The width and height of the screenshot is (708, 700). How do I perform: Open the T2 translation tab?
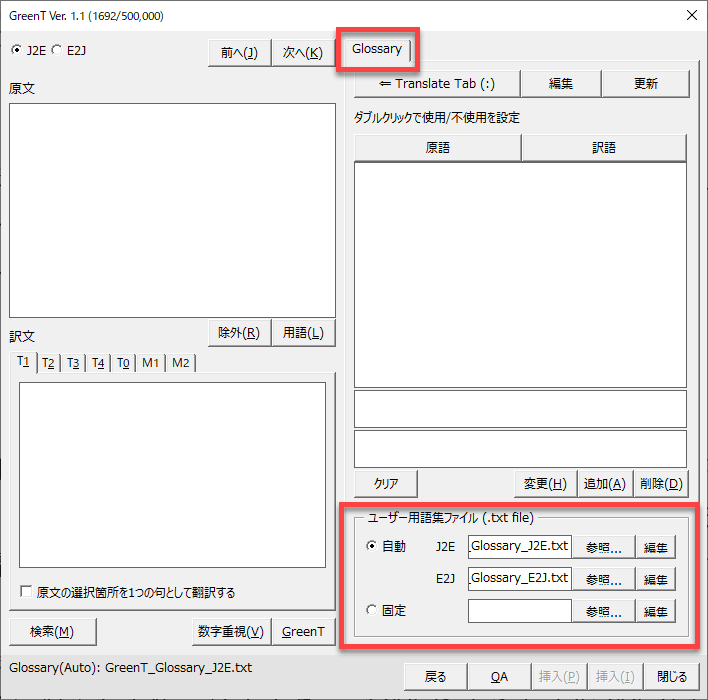coord(48,363)
